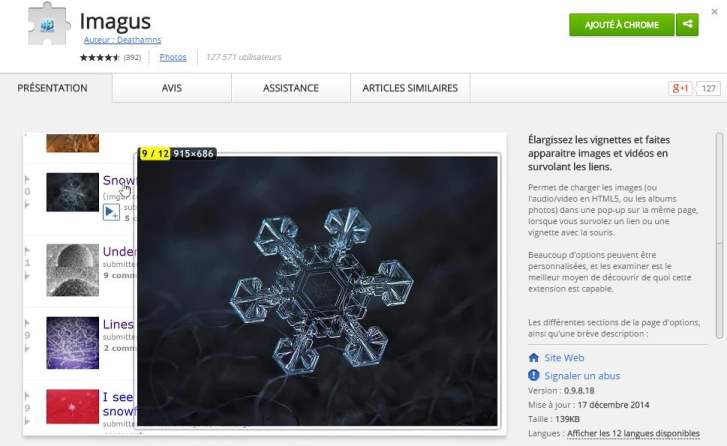Open the Photos category link
The width and height of the screenshot is (727, 446).
click(173, 57)
